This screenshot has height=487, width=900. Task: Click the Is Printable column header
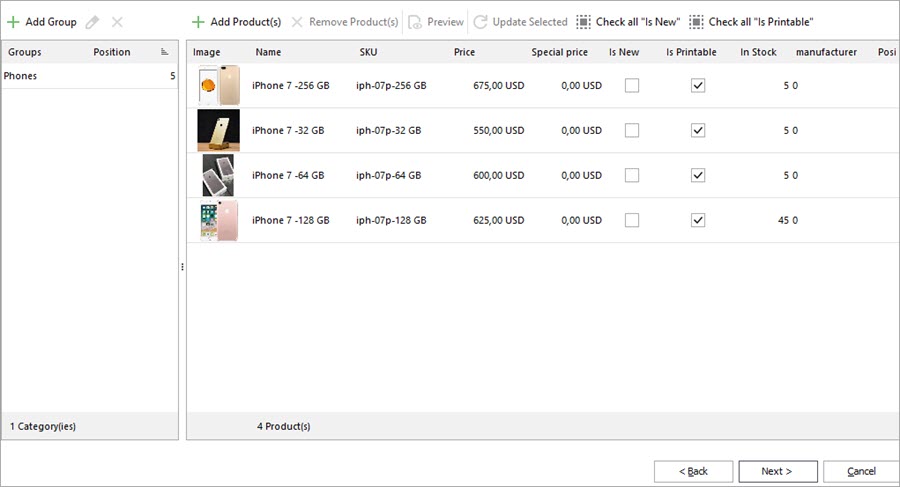(691, 52)
